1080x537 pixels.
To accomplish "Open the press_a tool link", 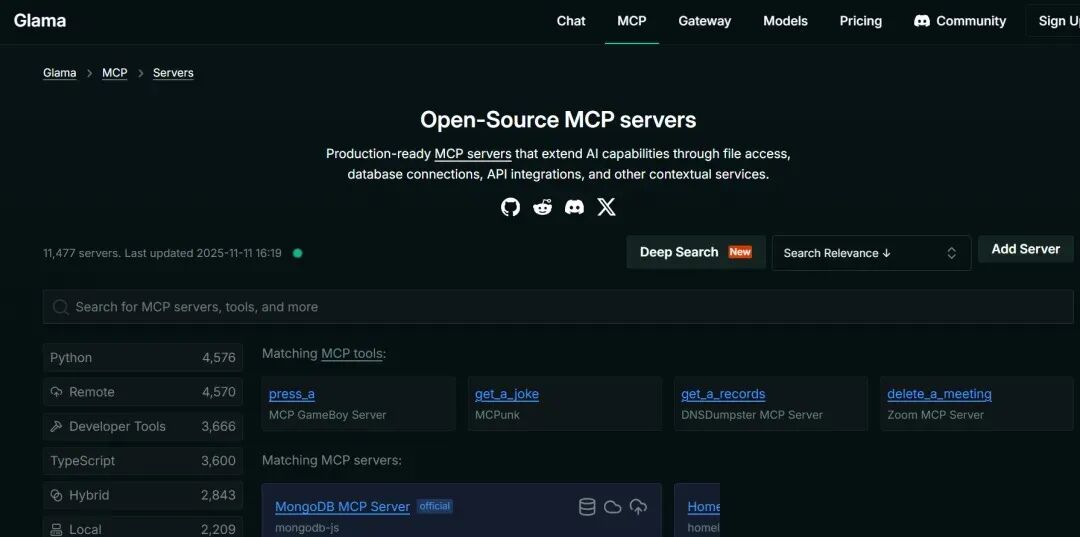I will point(291,394).
